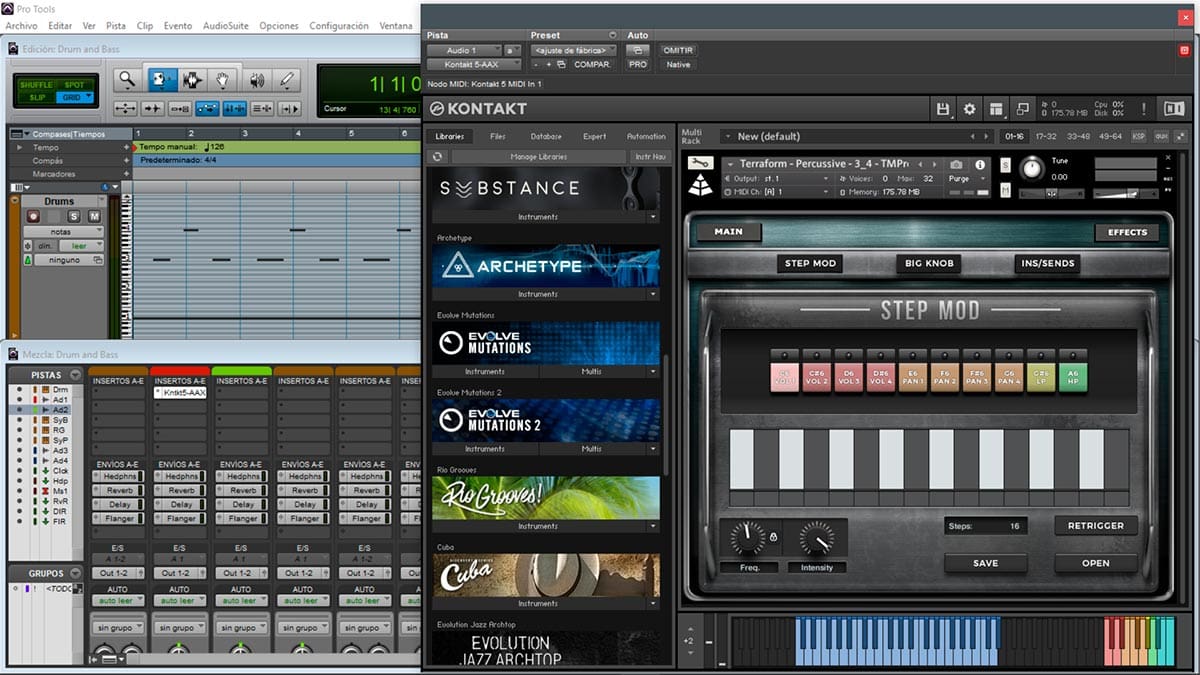1200x675 pixels.
Task: Click the Kntkt5-AAX insert slot in mixer
Action: pyautogui.click(x=181, y=393)
